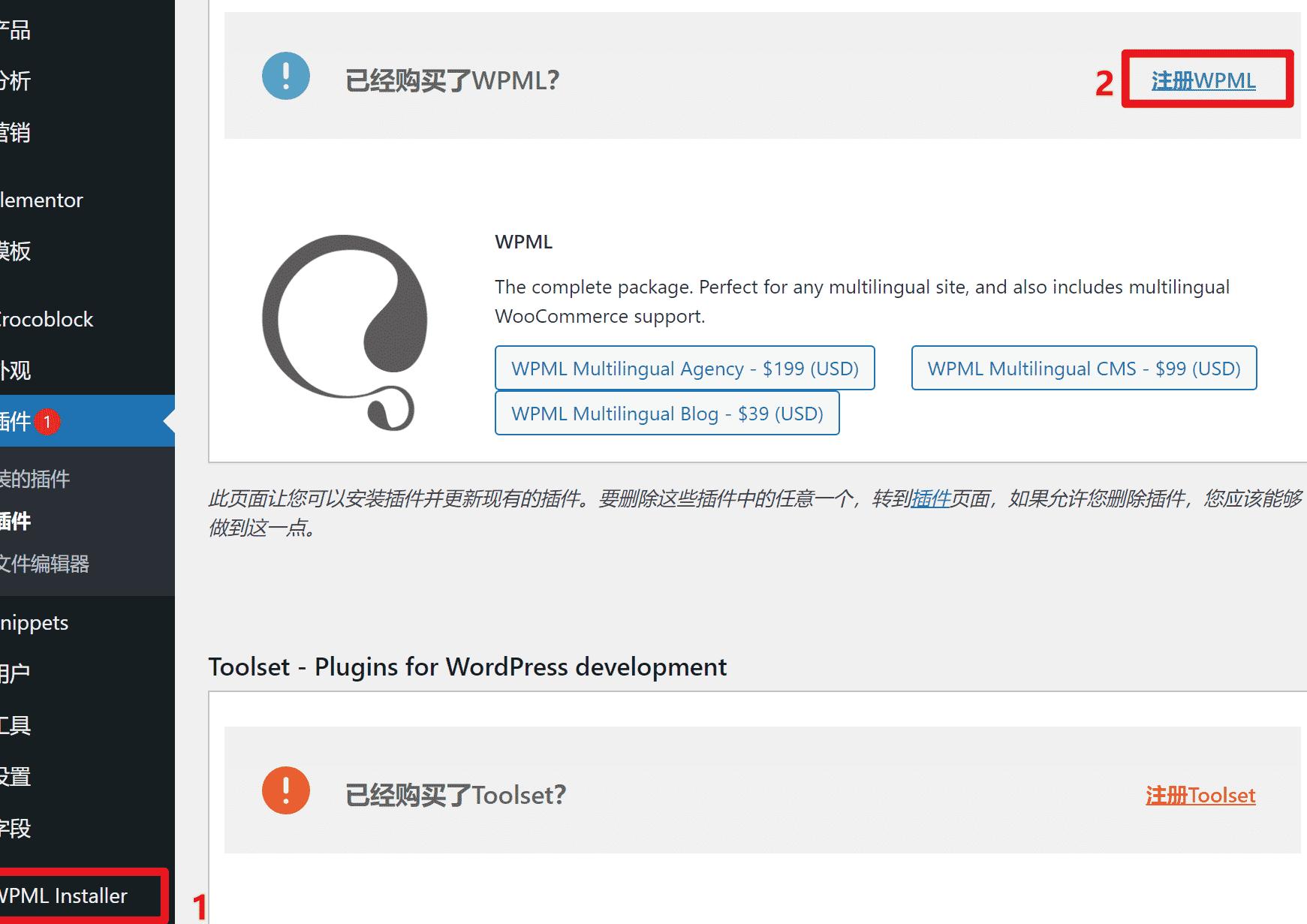
Task: Click the 注册Toolset register link
Action: (1200, 795)
